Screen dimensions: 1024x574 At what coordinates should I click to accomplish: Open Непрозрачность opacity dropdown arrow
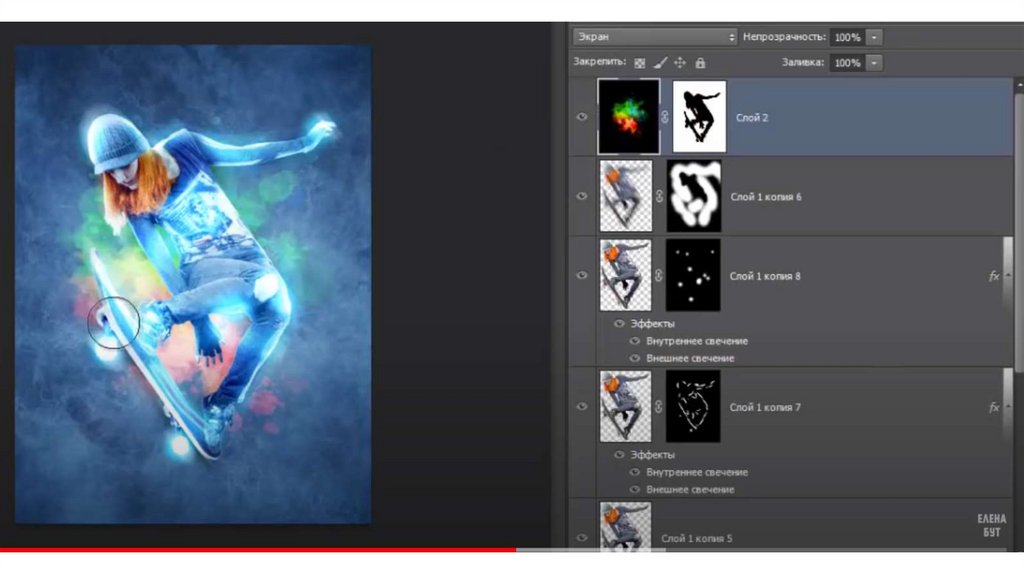[x=874, y=37]
